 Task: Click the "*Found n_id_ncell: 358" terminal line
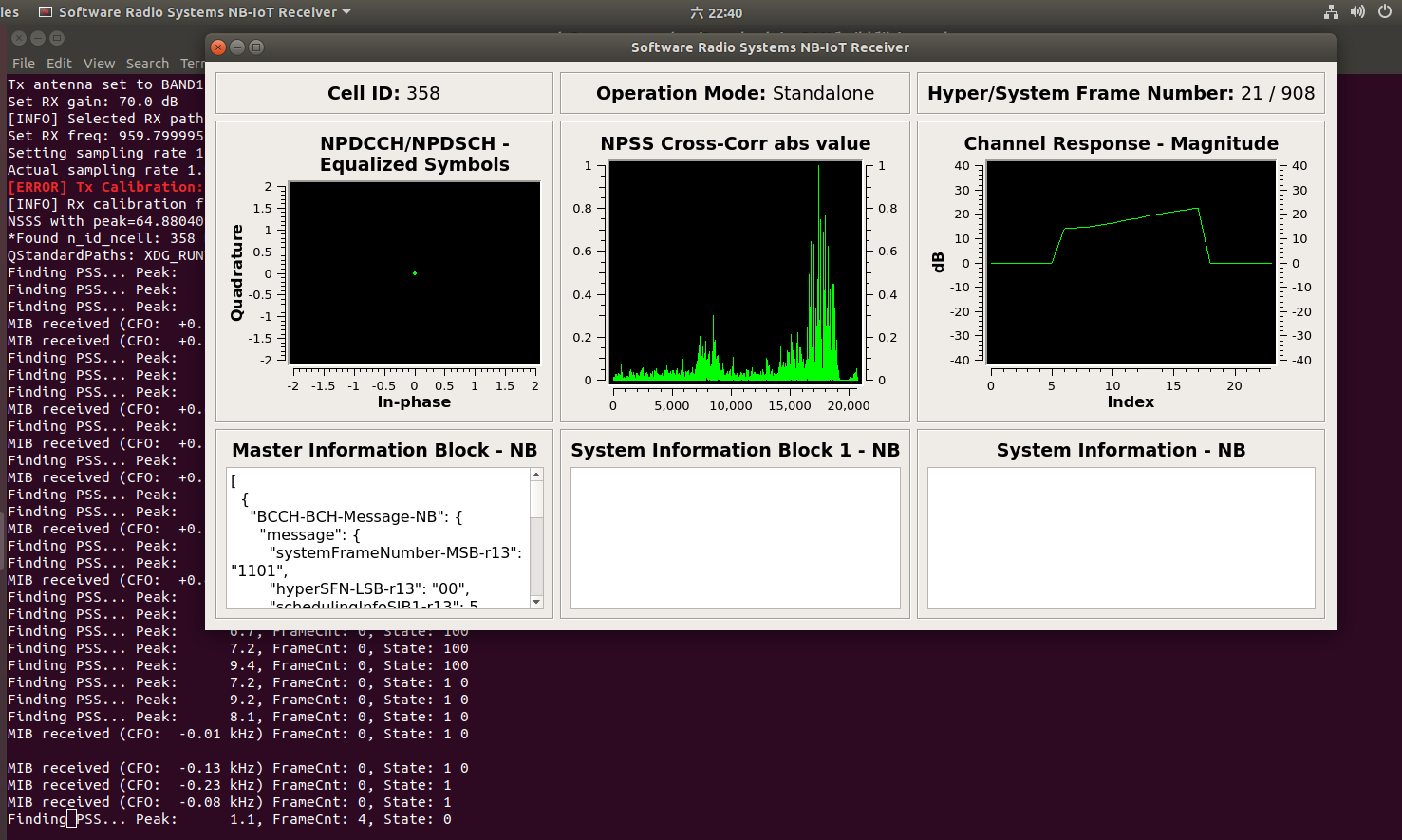pyautogui.click(x=102, y=238)
